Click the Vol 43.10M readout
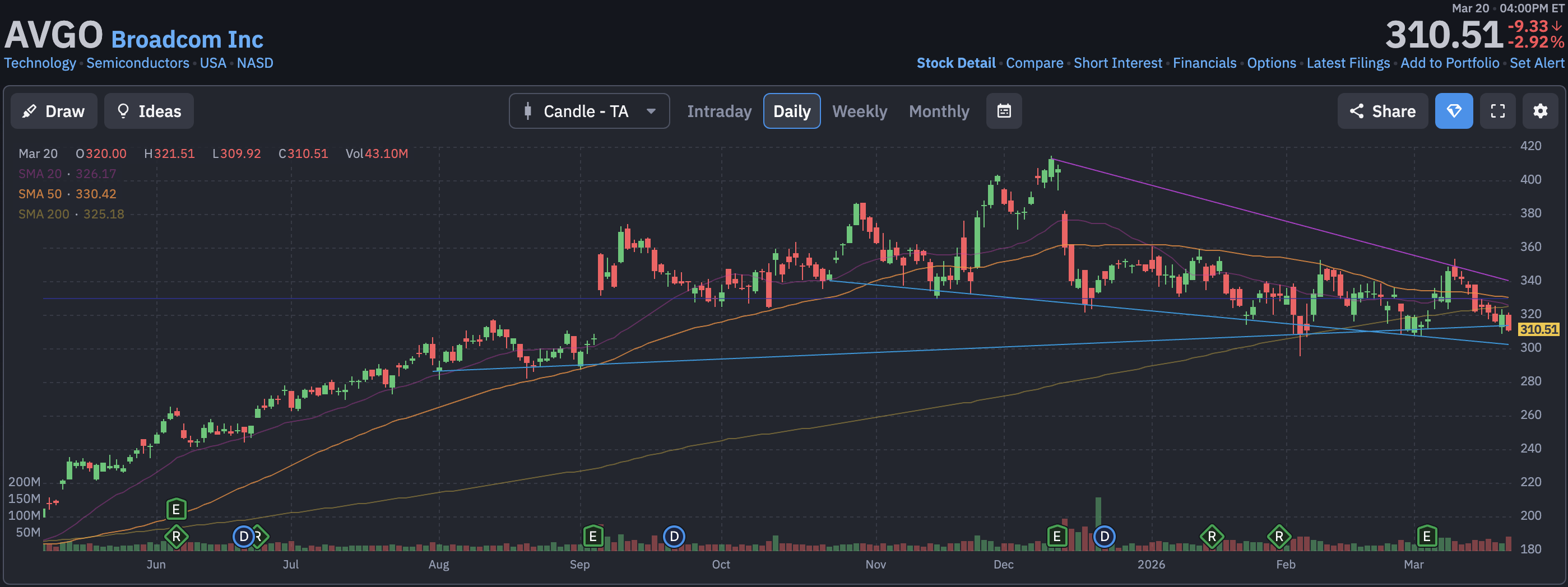This screenshot has height=587, width=1568. (377, 153)
